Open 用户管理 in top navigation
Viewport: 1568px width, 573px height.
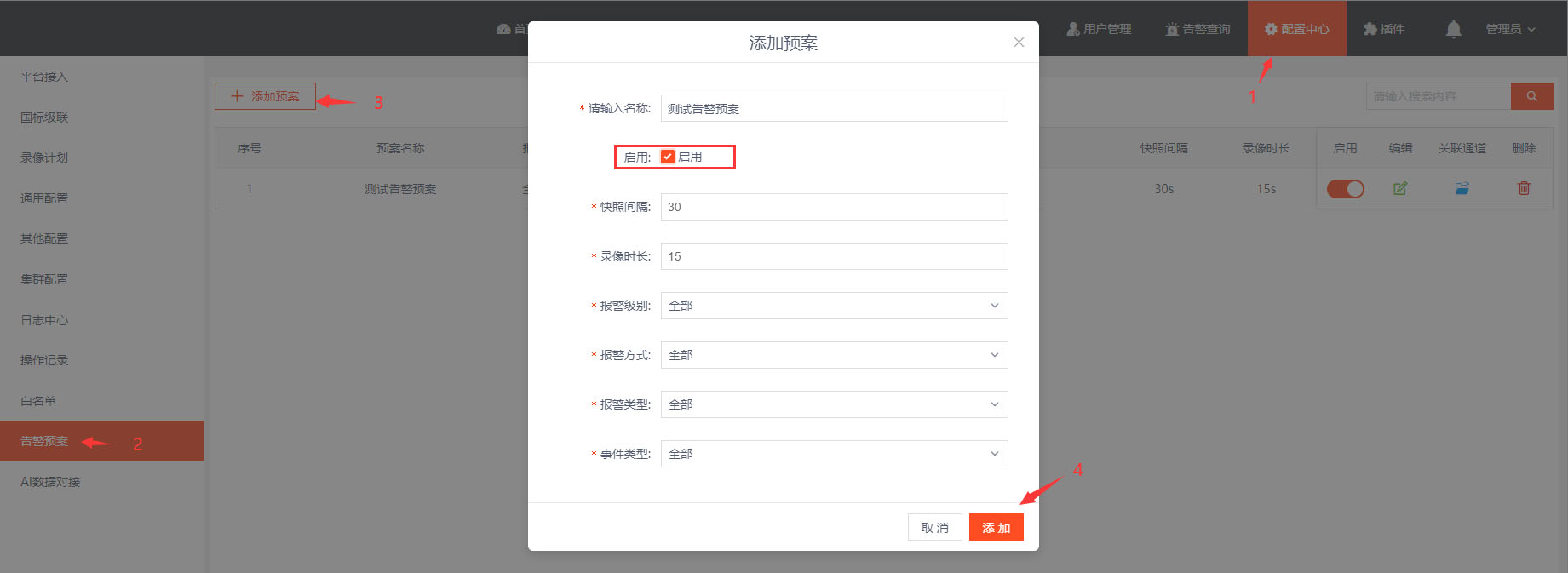(1099, 29)
